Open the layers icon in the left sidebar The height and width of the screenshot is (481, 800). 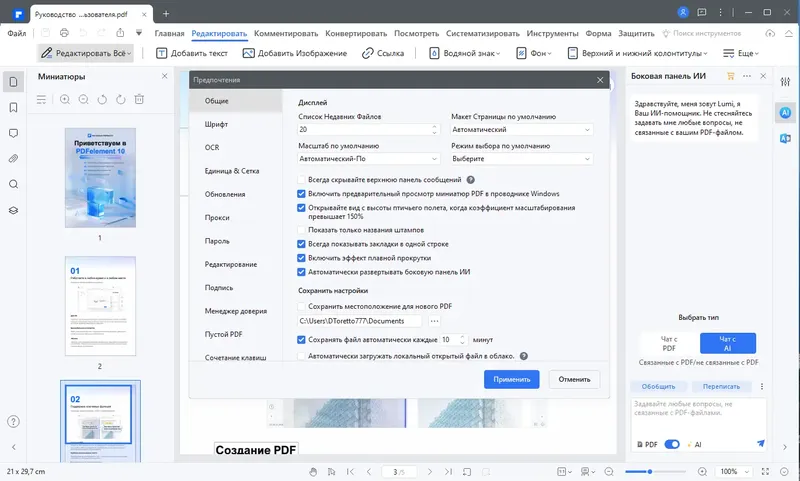pyautogui.click(x=14, y=210)
